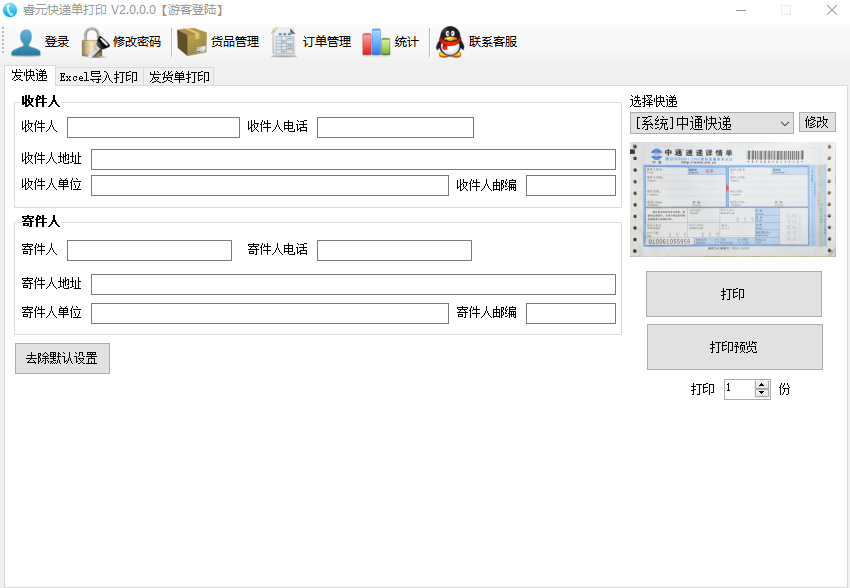Click the 收件人 recipient name field

click(152, 127)
